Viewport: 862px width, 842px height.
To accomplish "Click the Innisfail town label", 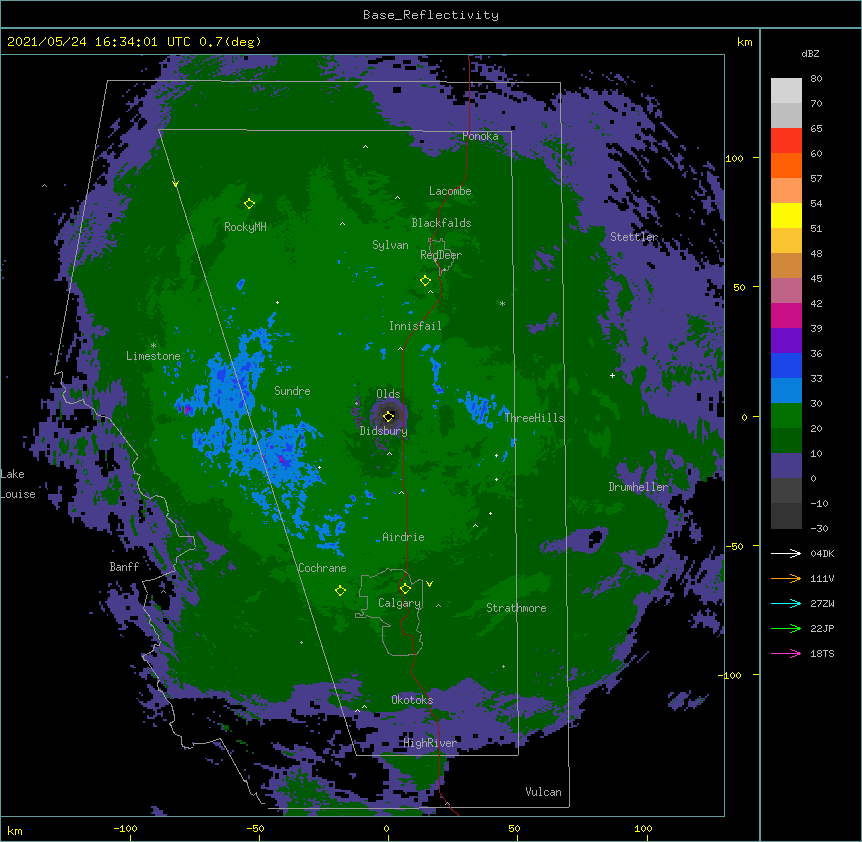I will click(415, 326).
